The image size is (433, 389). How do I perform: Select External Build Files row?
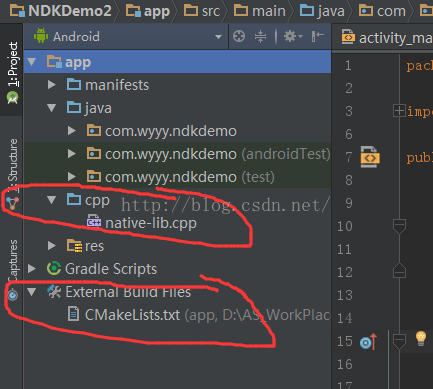click(x=177, y=292)
